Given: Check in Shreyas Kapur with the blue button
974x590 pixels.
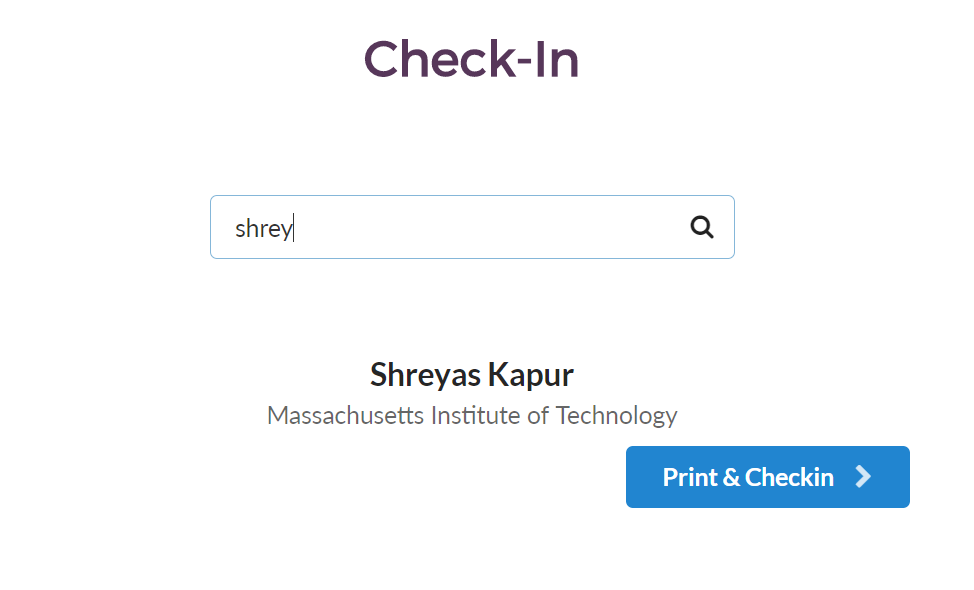Looking at the screenshot, I should coord(768,477).
